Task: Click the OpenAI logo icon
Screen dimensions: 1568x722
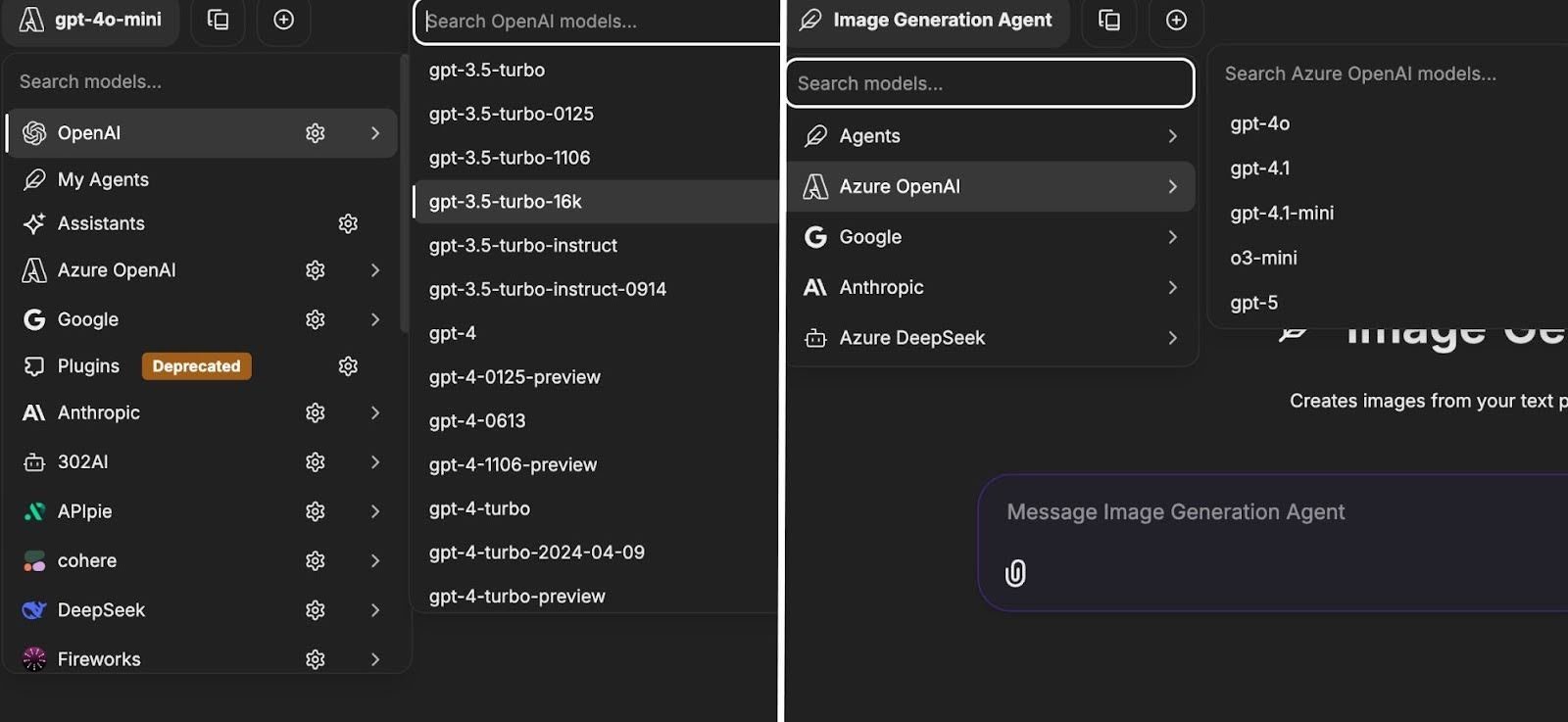Action: [34, 133]
